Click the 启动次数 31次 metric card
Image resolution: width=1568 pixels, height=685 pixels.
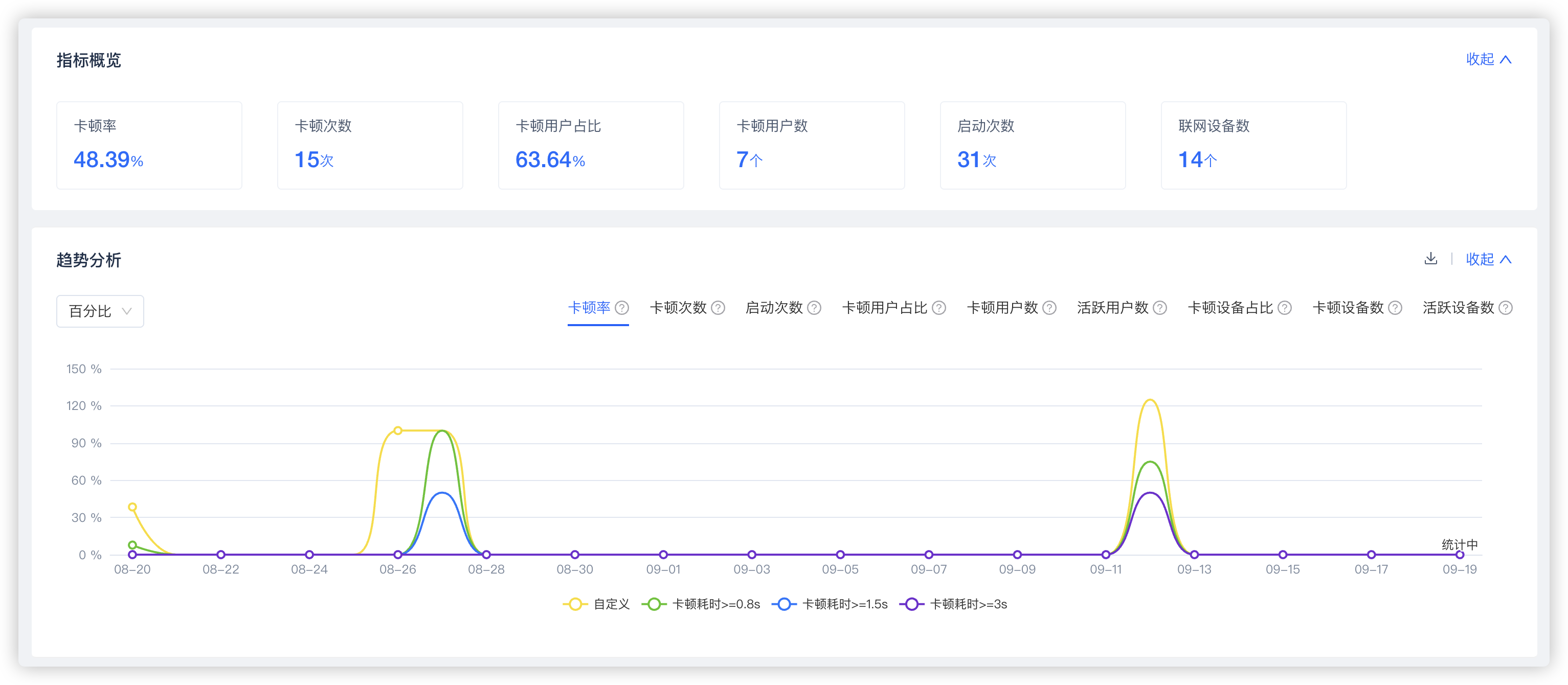[1033, 145]
